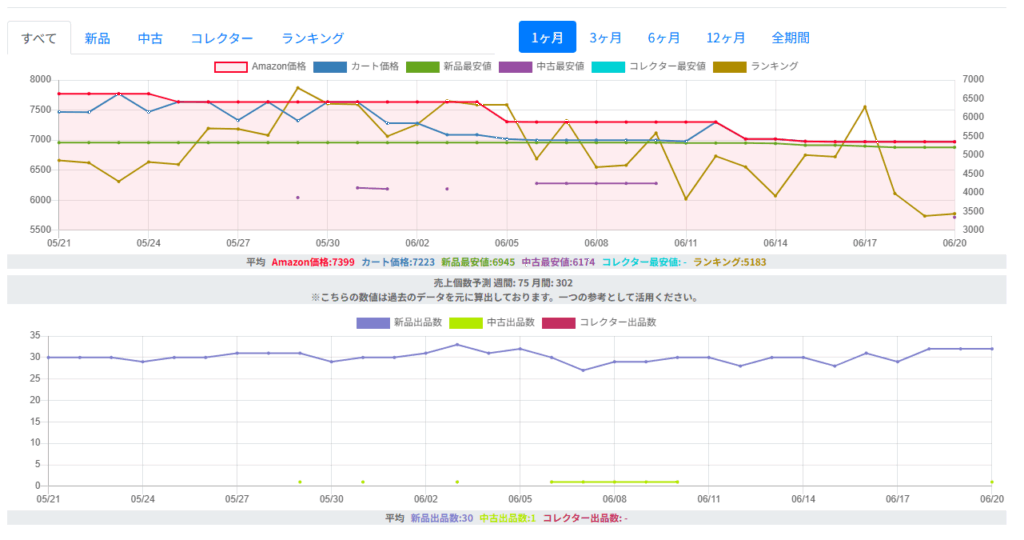Show the 3ヶ月 period
The height and width of the screenshot is (540, 1024).
point(605,37)
